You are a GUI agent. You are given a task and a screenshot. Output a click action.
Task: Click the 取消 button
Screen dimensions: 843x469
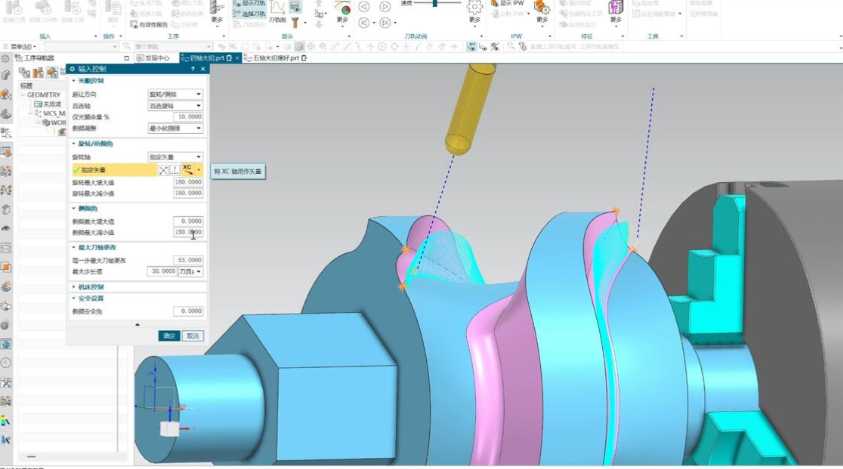(x=192, y=336)
